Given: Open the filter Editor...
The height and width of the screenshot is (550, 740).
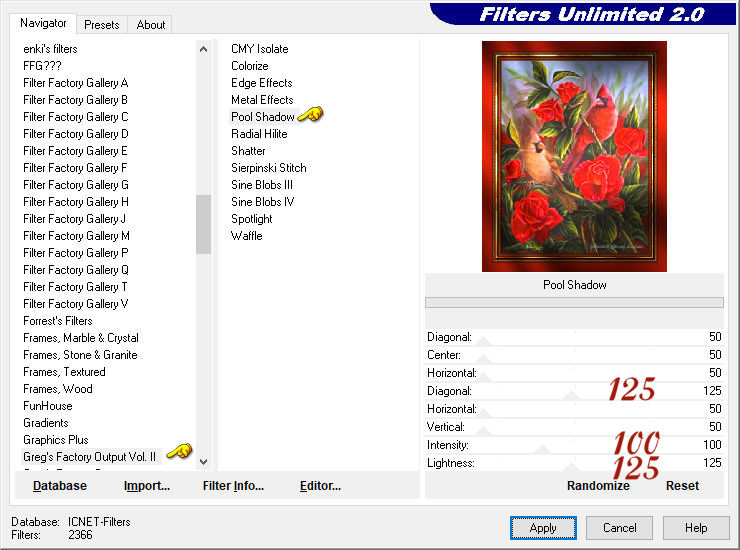Looking at the screenshot, I should 320,486.
